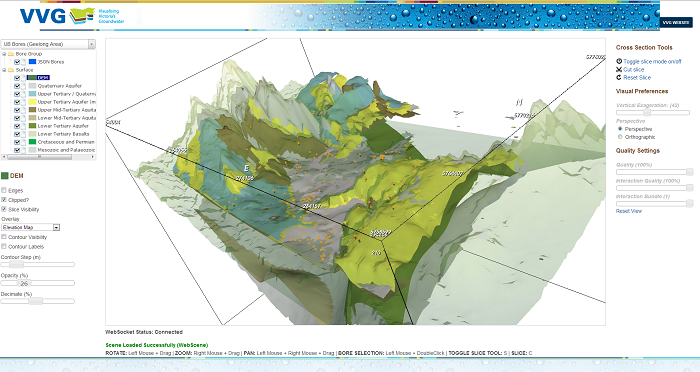Open the Elevation Map overlay dropdown
Viewport: 700px width, 372px height.
click(x=31, y=227)
